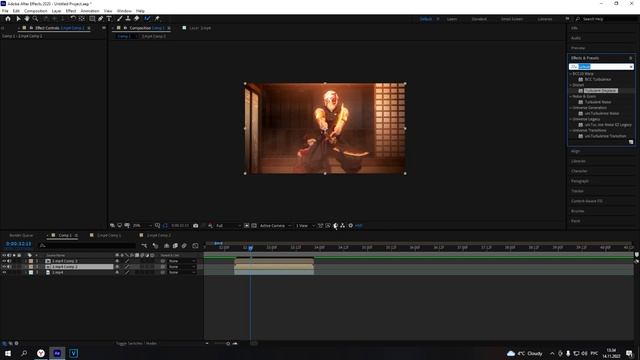Mute audio on 1.mp4 Comp 3 layer
This screenshot has width=640, height=360.
pos(9,261)
